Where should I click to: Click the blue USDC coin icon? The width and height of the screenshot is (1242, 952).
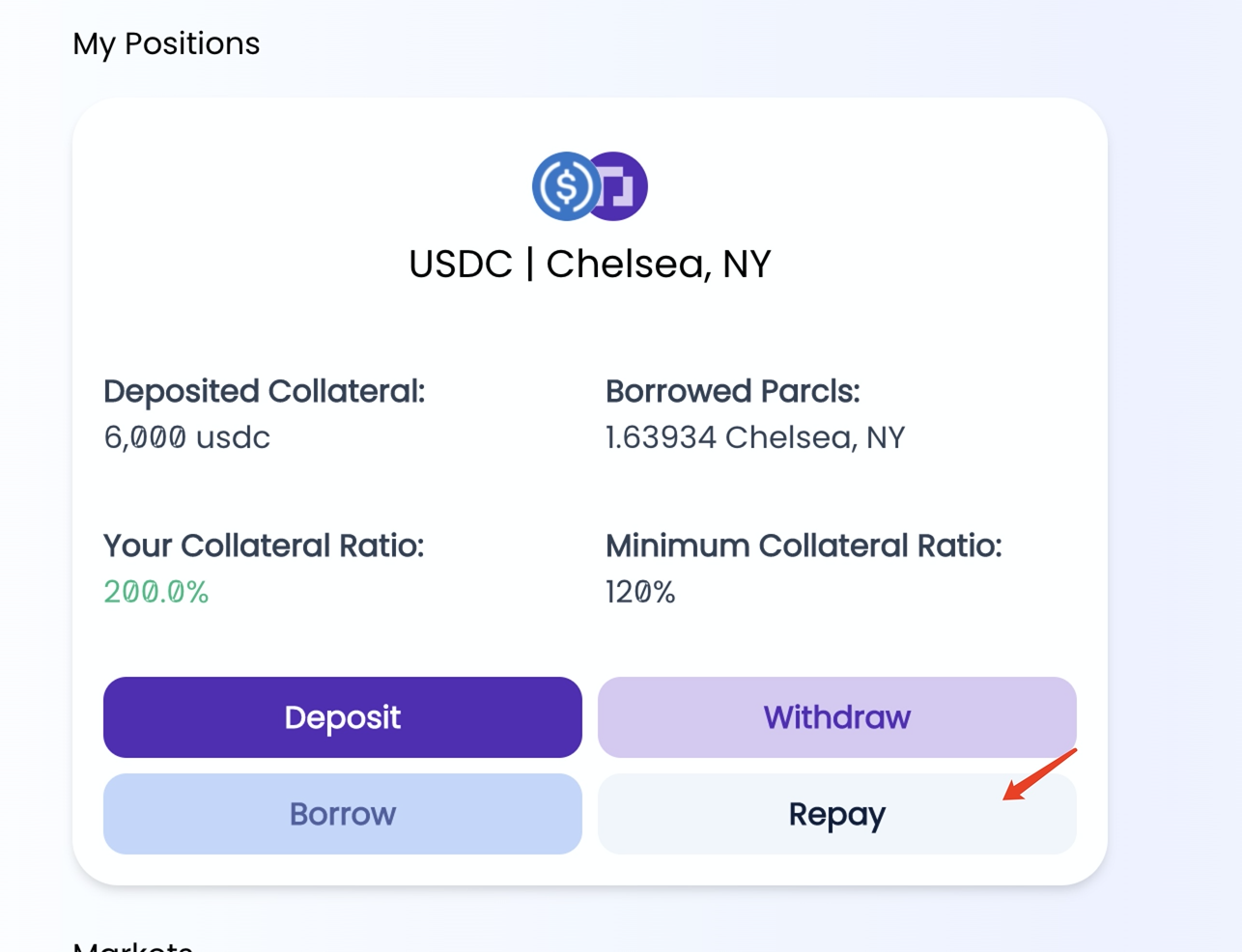(565, 186)
